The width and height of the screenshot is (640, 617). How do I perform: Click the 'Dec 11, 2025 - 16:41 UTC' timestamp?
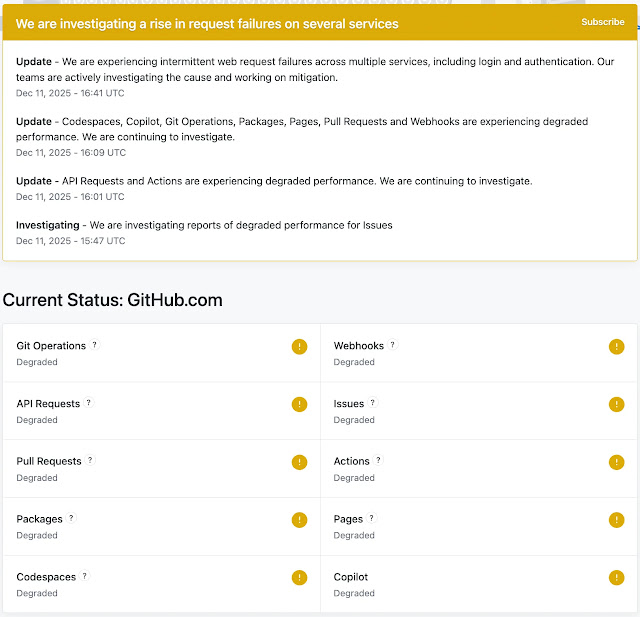pyautogui.click(x=70, y=93)
